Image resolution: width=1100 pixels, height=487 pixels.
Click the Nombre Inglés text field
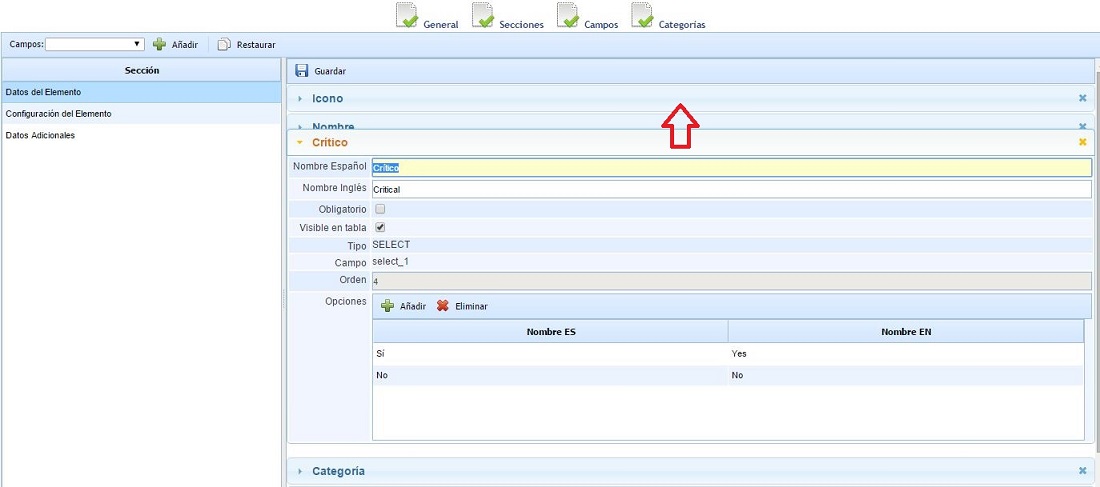[730, 189]
